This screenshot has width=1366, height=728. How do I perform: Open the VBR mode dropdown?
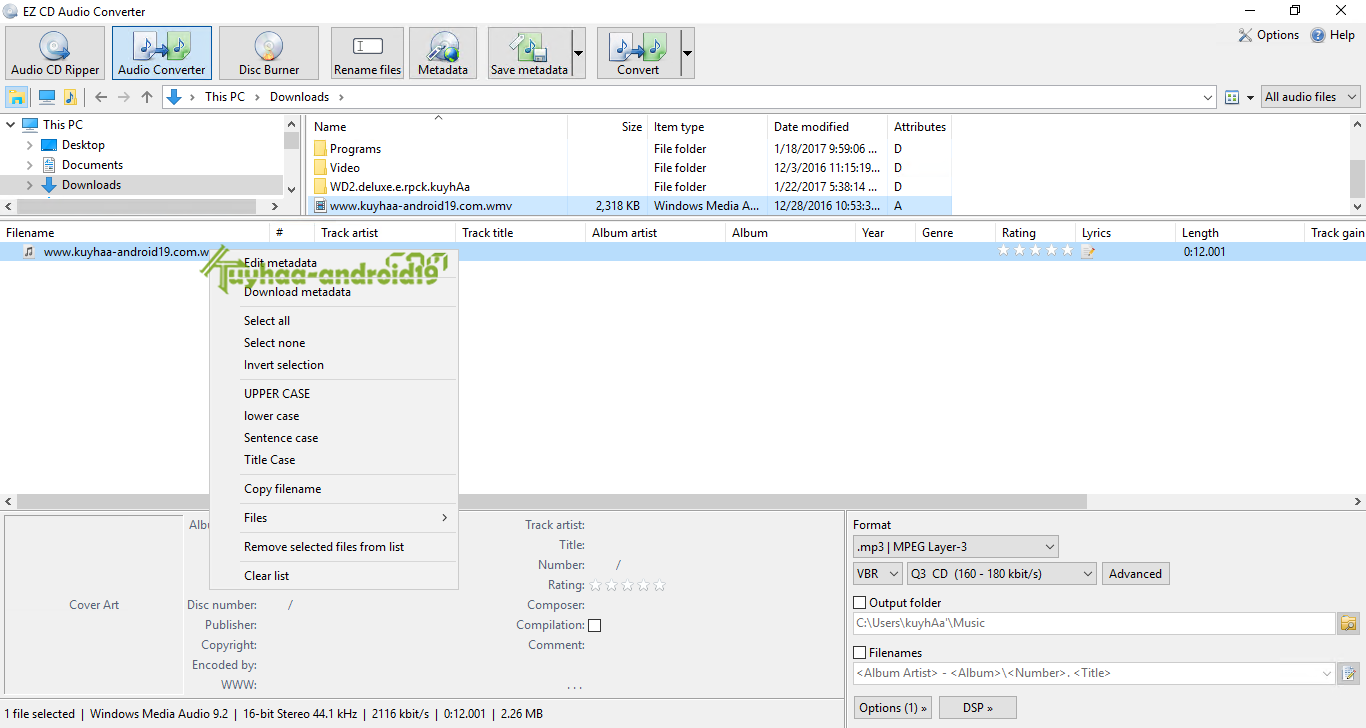pos(877,574)
